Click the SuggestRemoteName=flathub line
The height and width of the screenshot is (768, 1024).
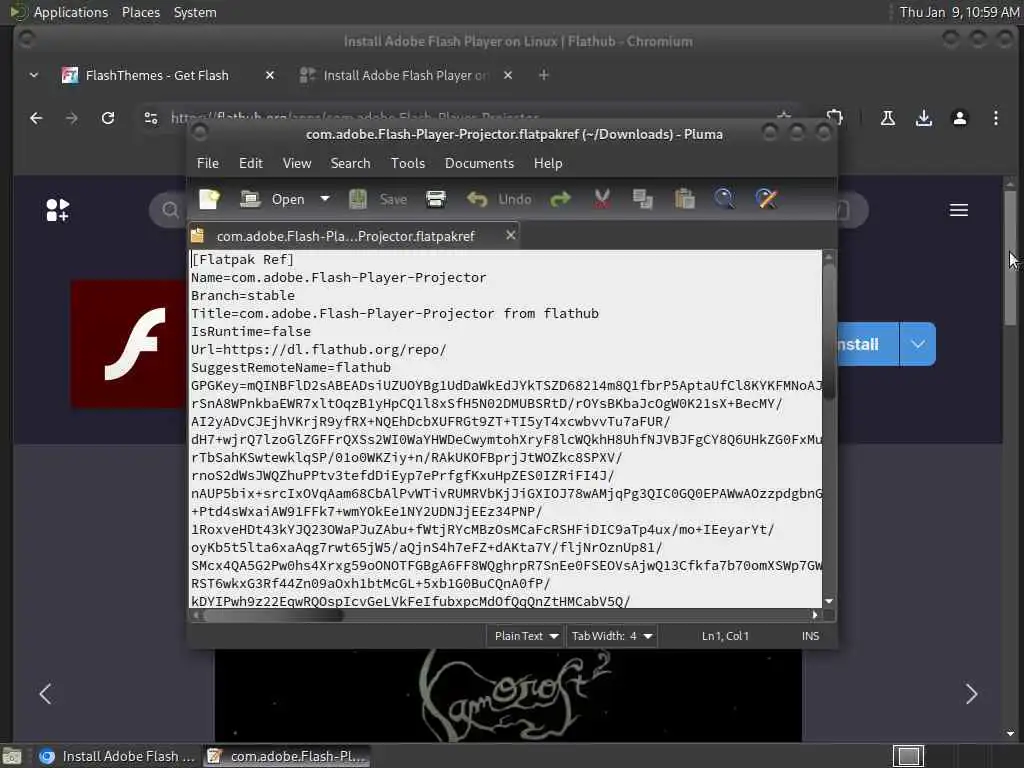(291, 368)
